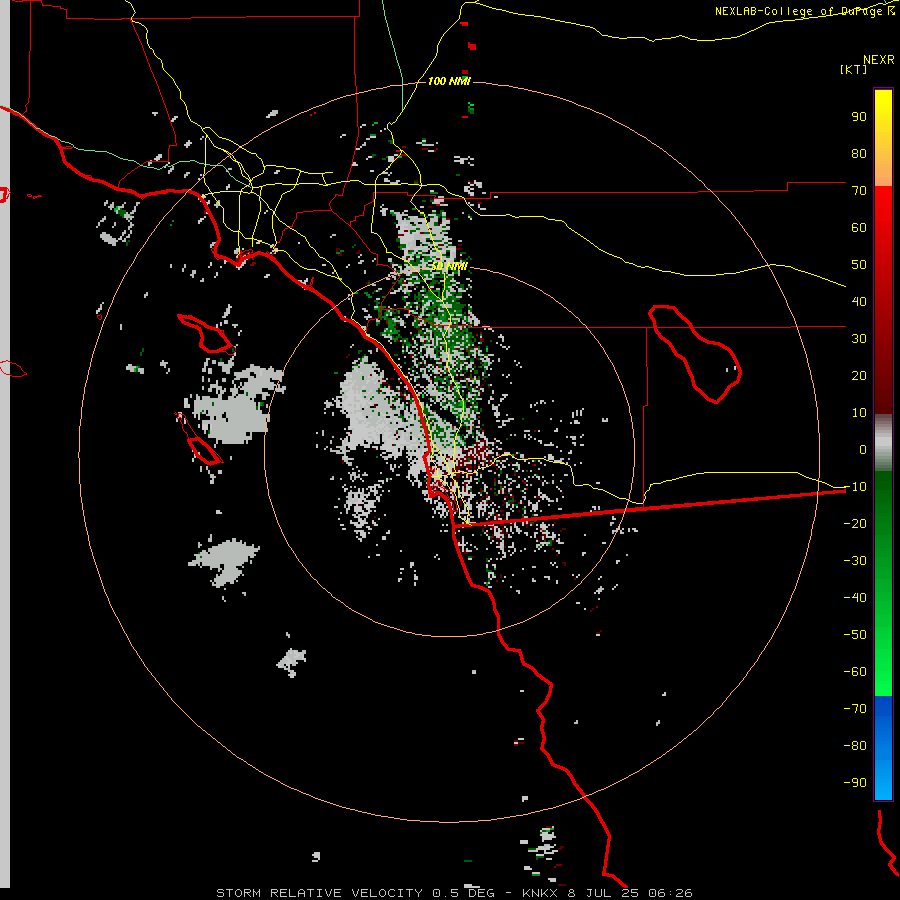Select the -10 value on velocity scale
The width and height of the screenshot is (900, 900).
(x=855, y=487)
